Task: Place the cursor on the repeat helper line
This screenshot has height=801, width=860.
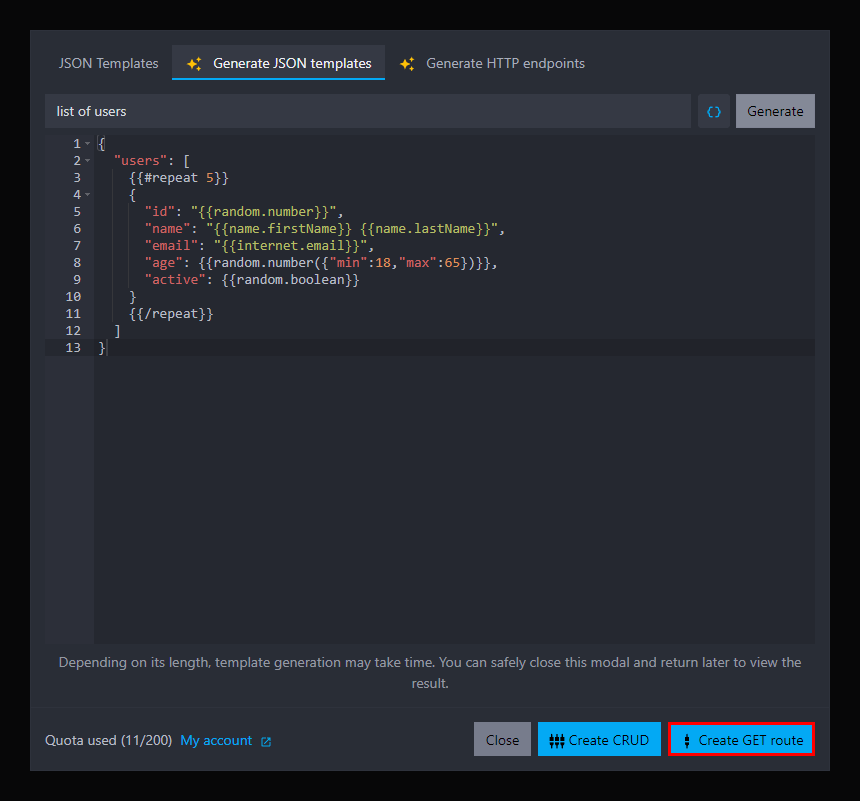Action: (x=177, y=177)
